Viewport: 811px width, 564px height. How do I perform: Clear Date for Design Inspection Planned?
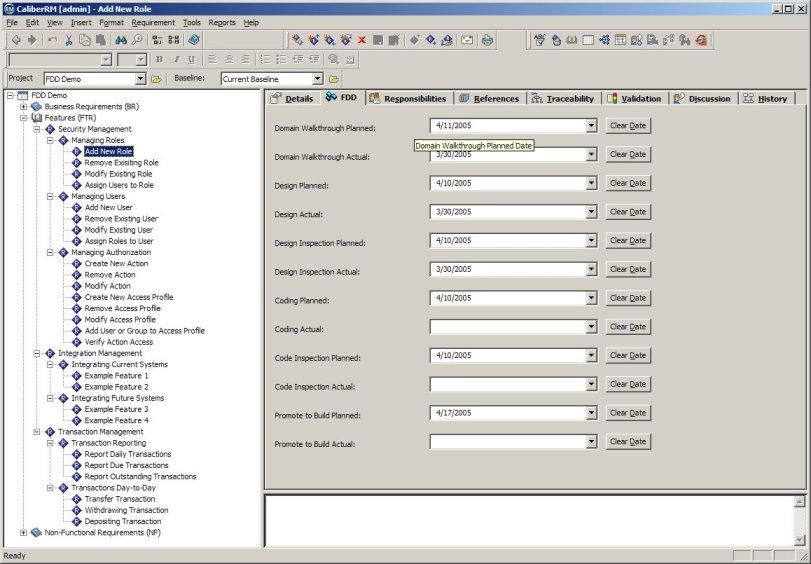click(x=628, y=241)
